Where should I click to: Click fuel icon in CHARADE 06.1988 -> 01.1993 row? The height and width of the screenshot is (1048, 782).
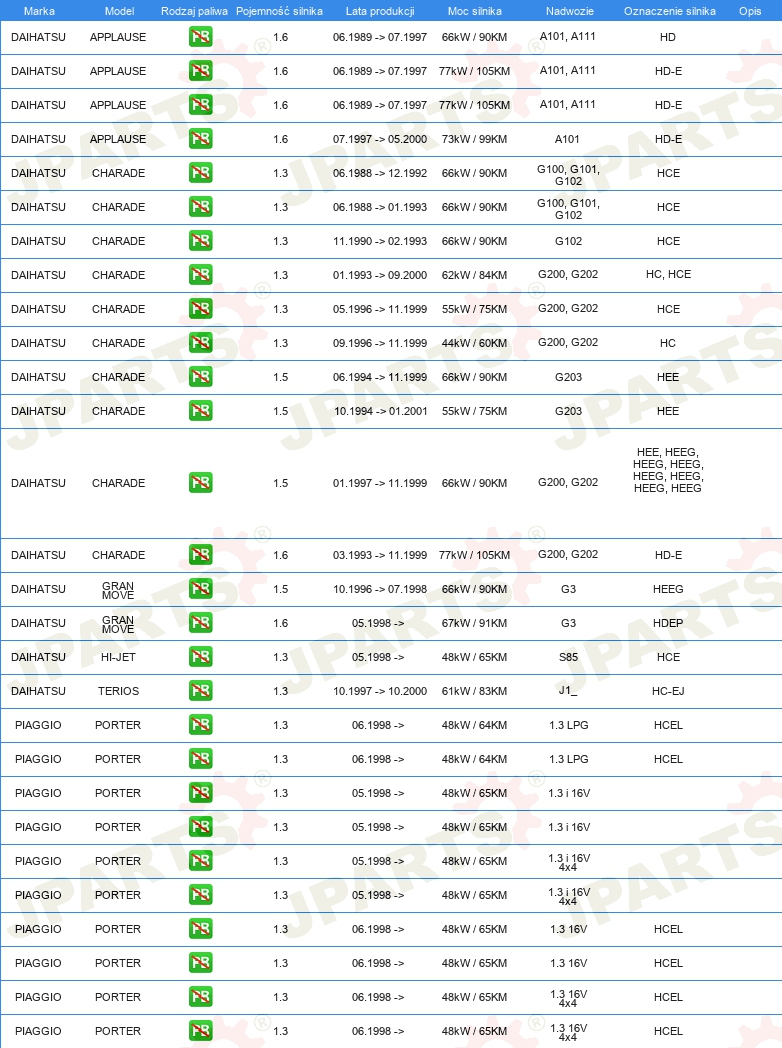pyautogui.click(x=201, y=207)
